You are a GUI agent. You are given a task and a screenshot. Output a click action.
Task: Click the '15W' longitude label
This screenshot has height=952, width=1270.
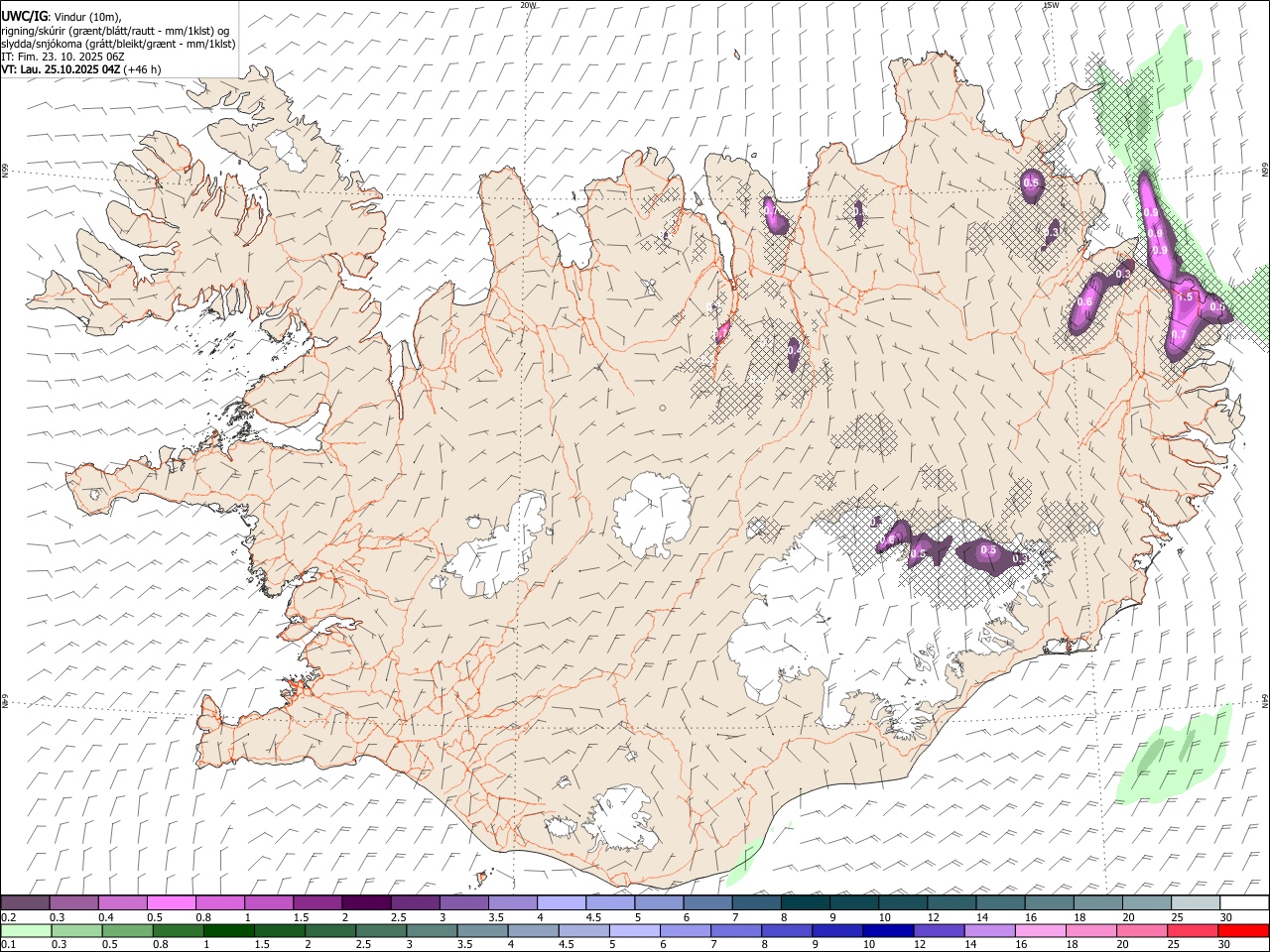click(x=1051, y=5)
